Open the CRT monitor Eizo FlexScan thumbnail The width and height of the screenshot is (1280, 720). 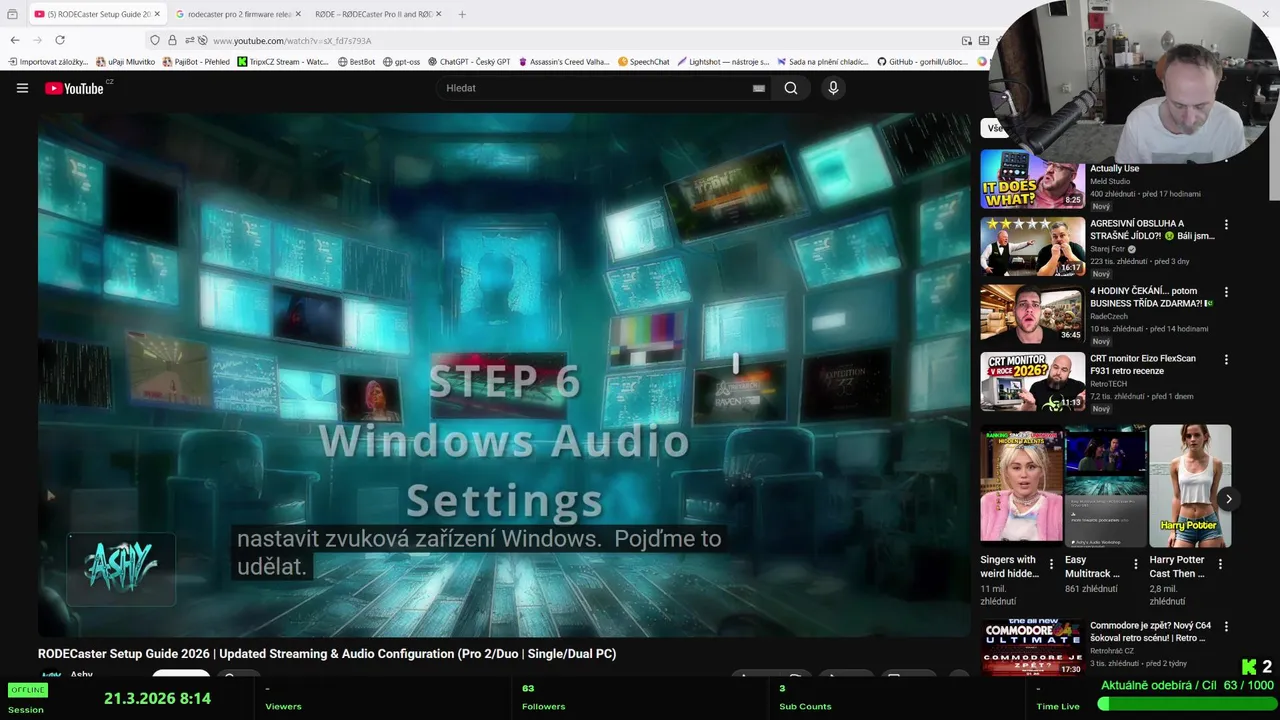1032,381
